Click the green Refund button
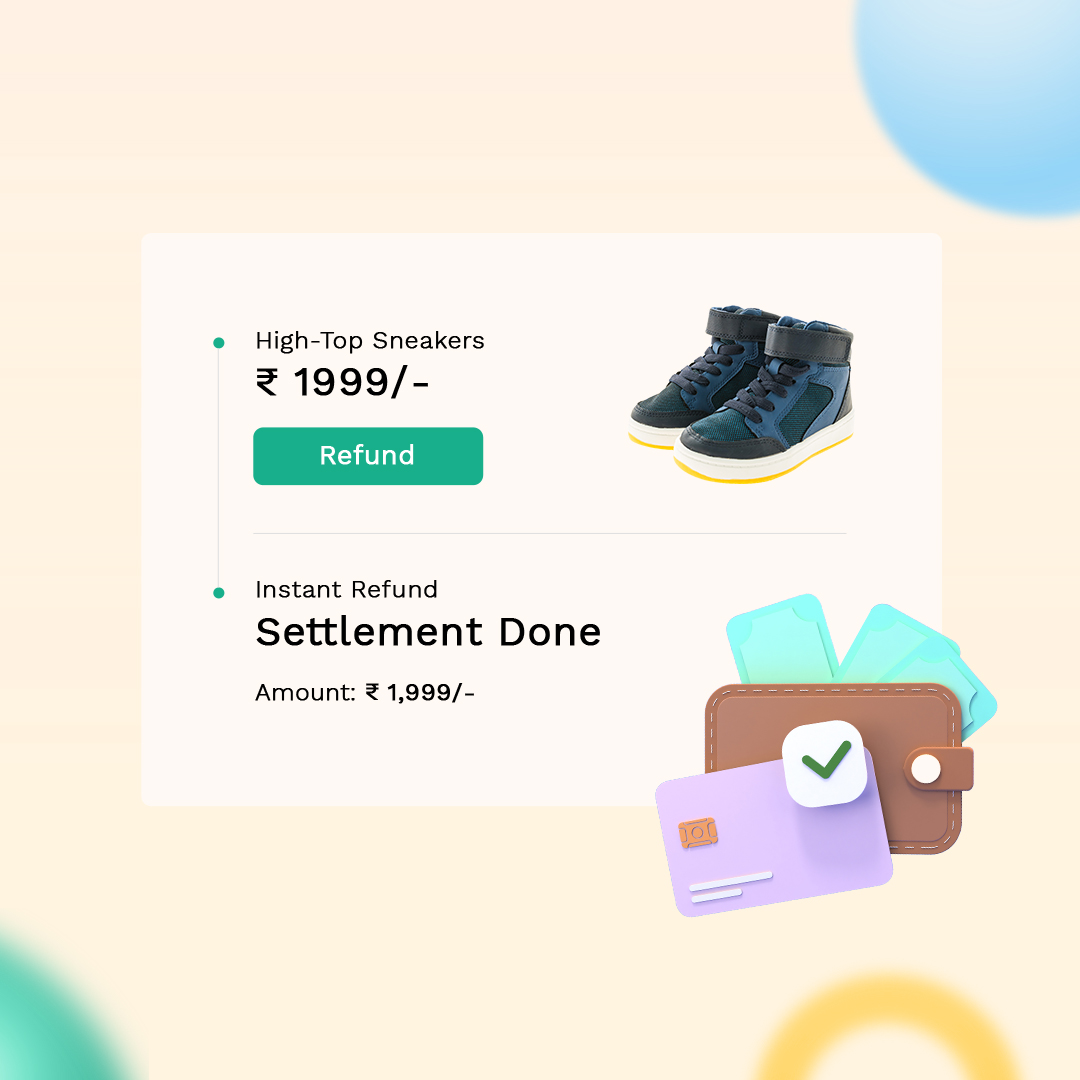 [x=368, y=456]
